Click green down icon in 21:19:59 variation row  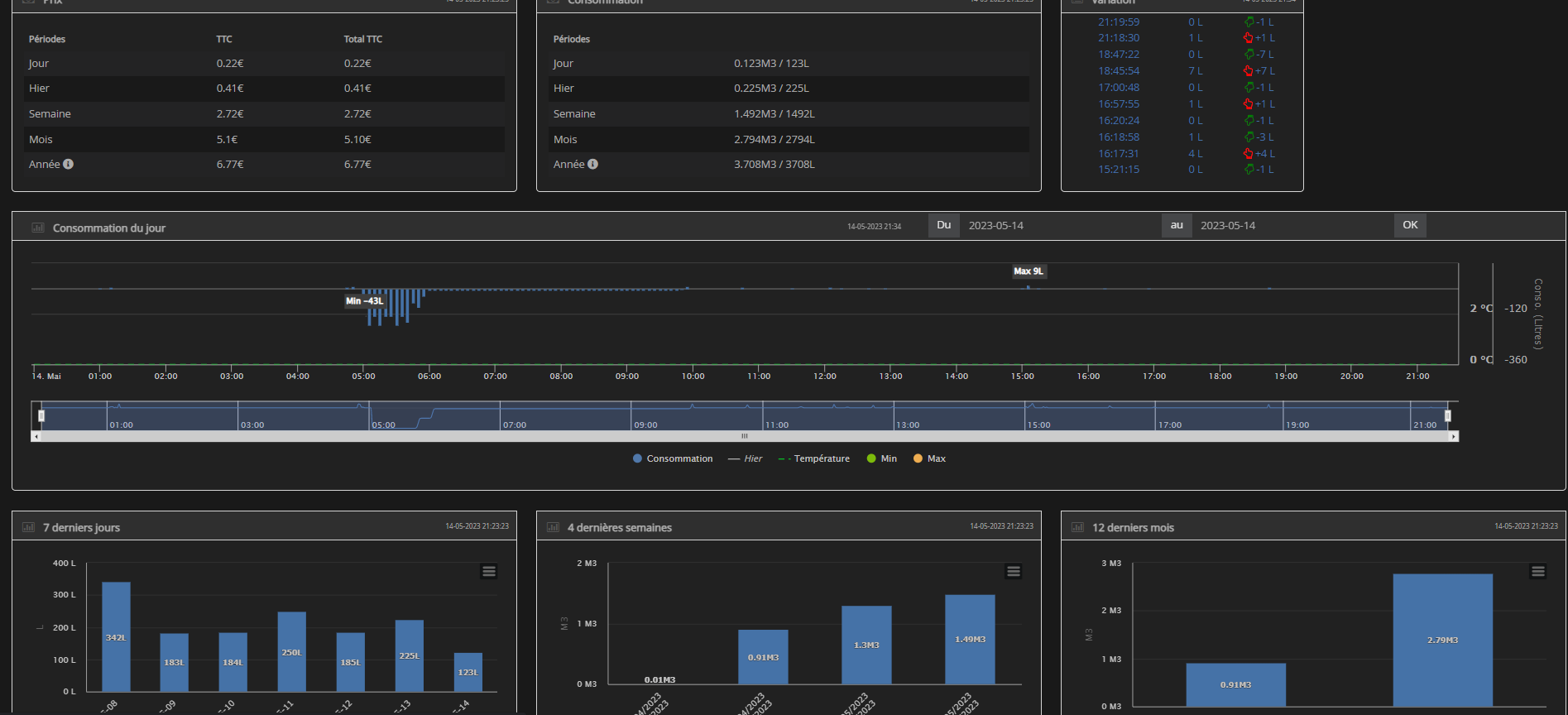1249,22
